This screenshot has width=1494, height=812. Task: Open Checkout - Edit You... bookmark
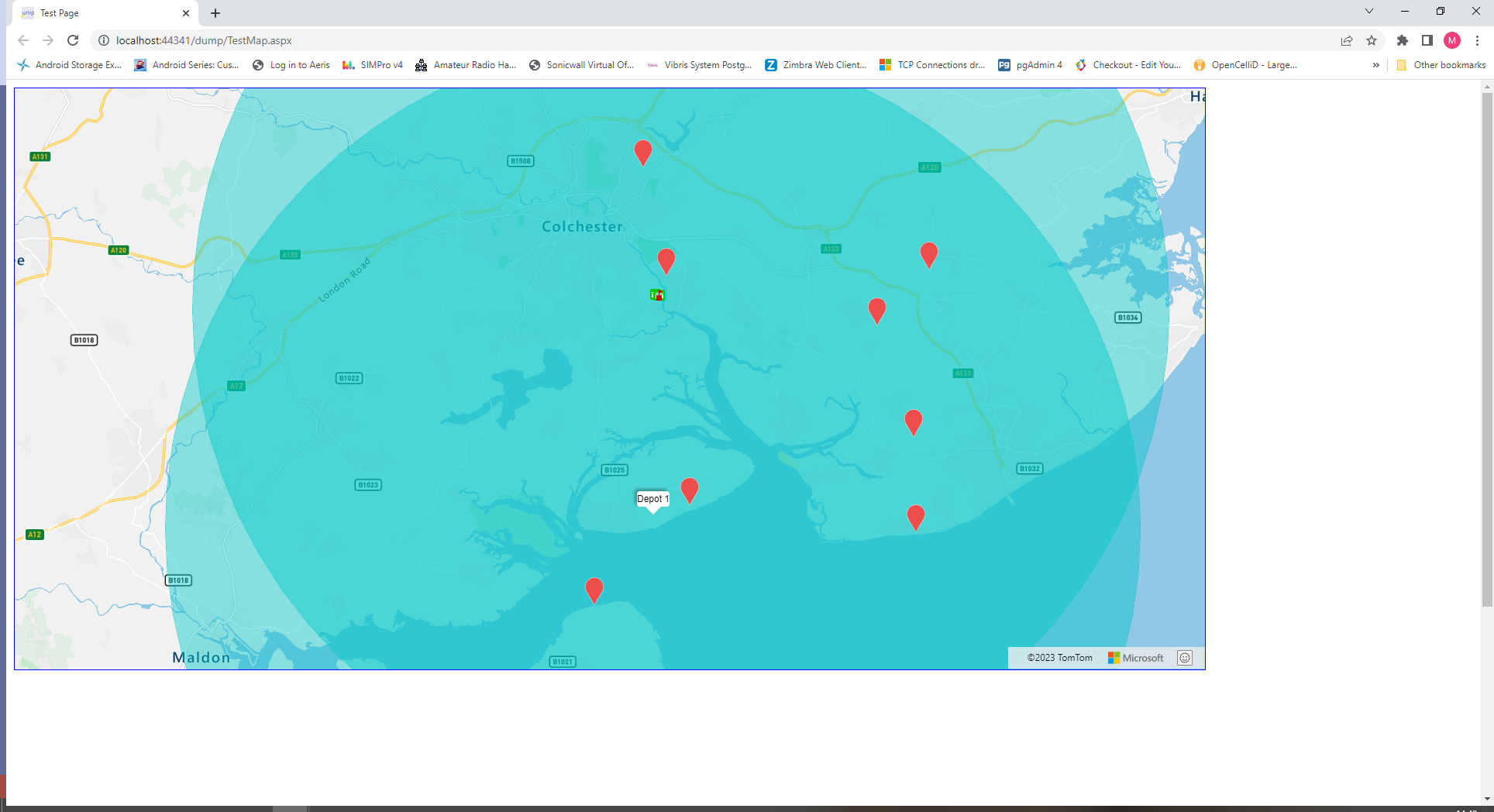point(1128,65)
